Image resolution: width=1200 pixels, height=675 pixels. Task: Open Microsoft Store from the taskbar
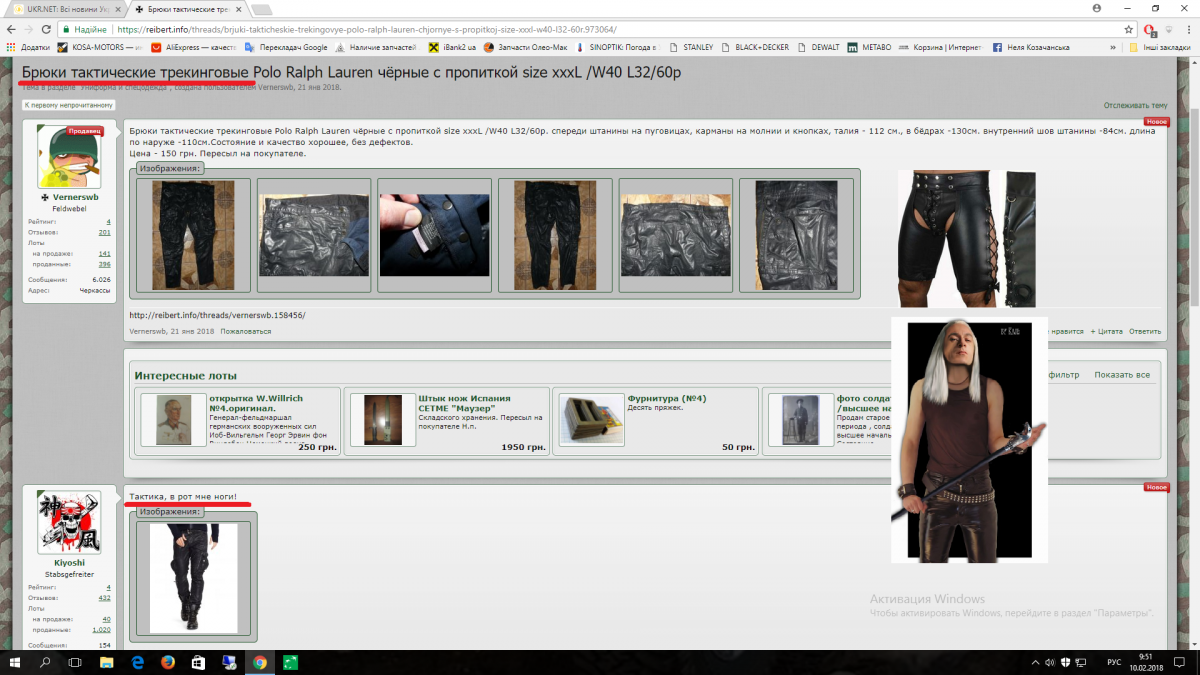pos(198,662)
